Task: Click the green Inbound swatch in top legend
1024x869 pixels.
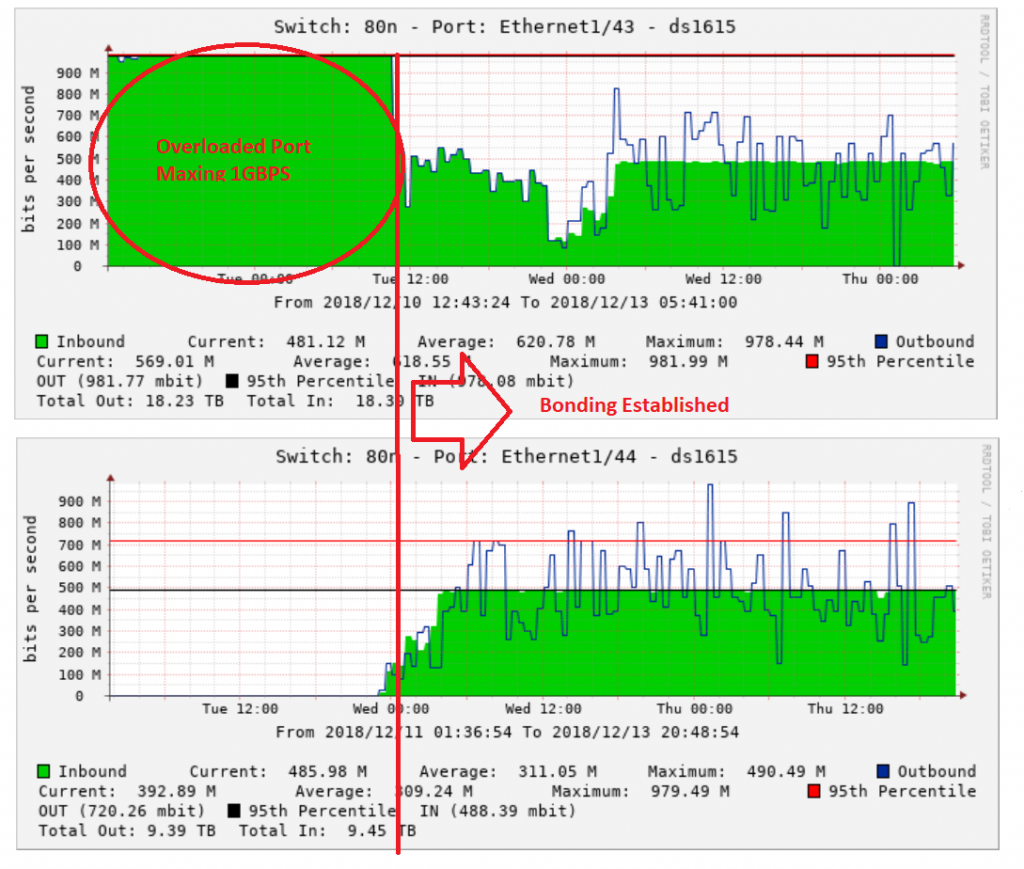Action: click(x=42, y=341)
